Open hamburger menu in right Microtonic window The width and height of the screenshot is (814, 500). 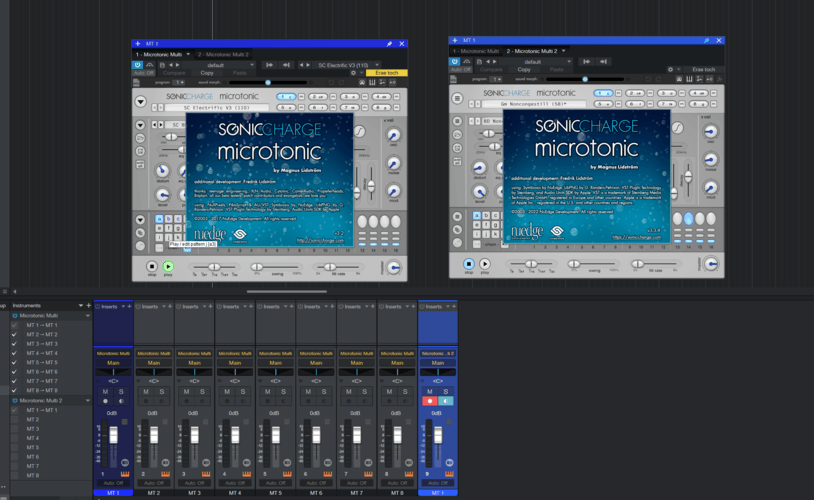pos(457,98)
